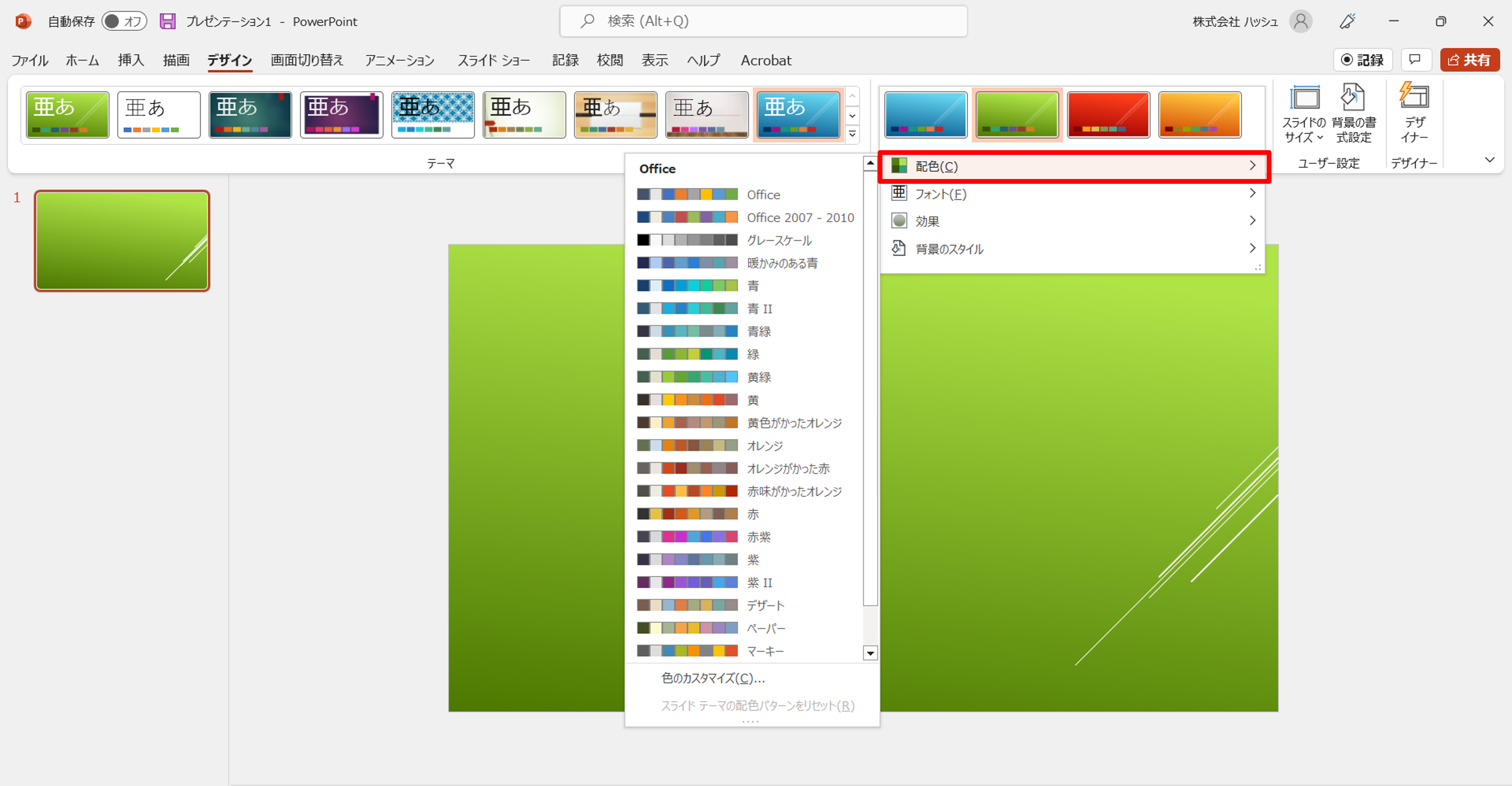Click the 背景のスタイル paint icon
Screen dimensions: 1512x786
[x=899, y=248]
